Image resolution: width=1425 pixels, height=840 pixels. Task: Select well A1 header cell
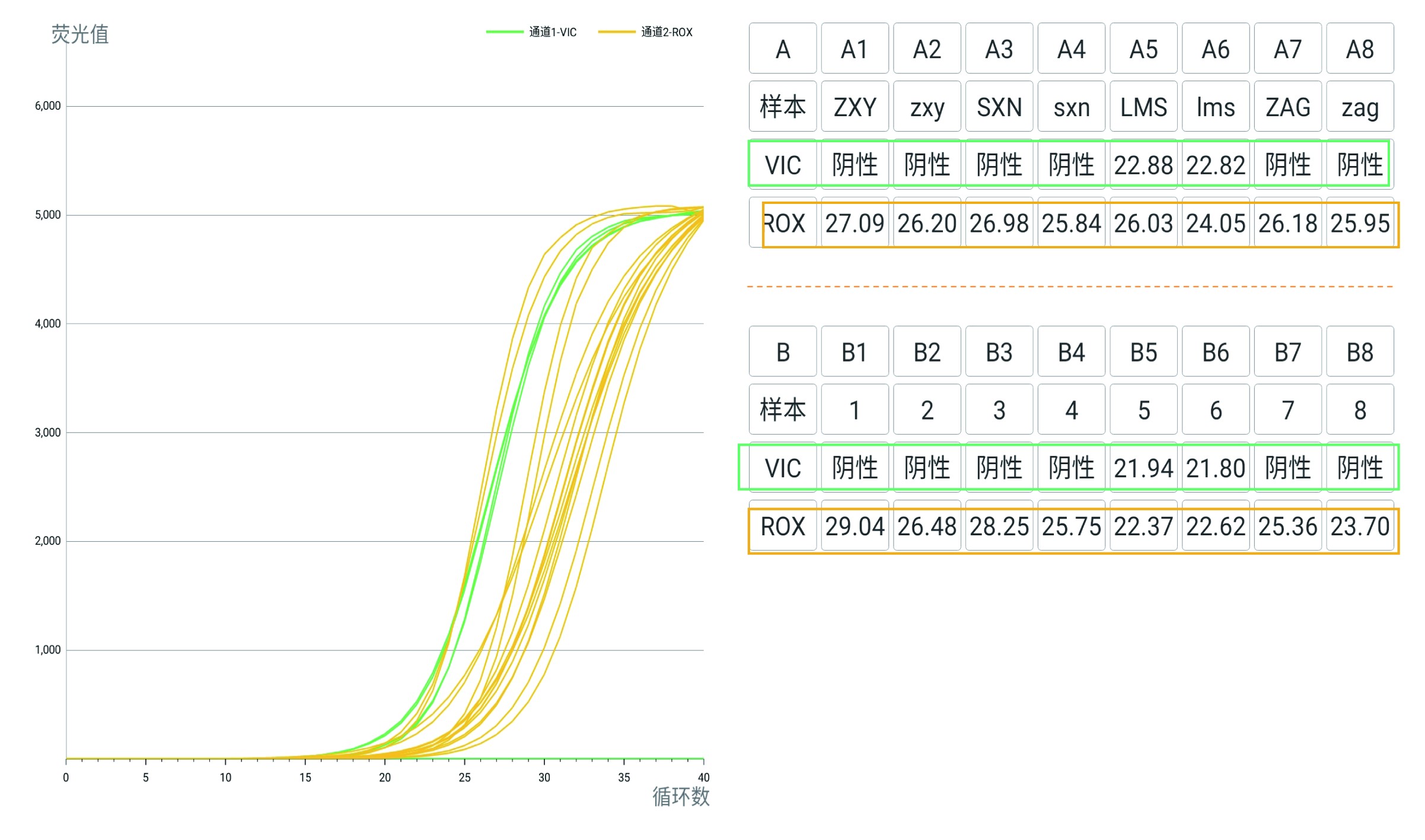point(855,49)
